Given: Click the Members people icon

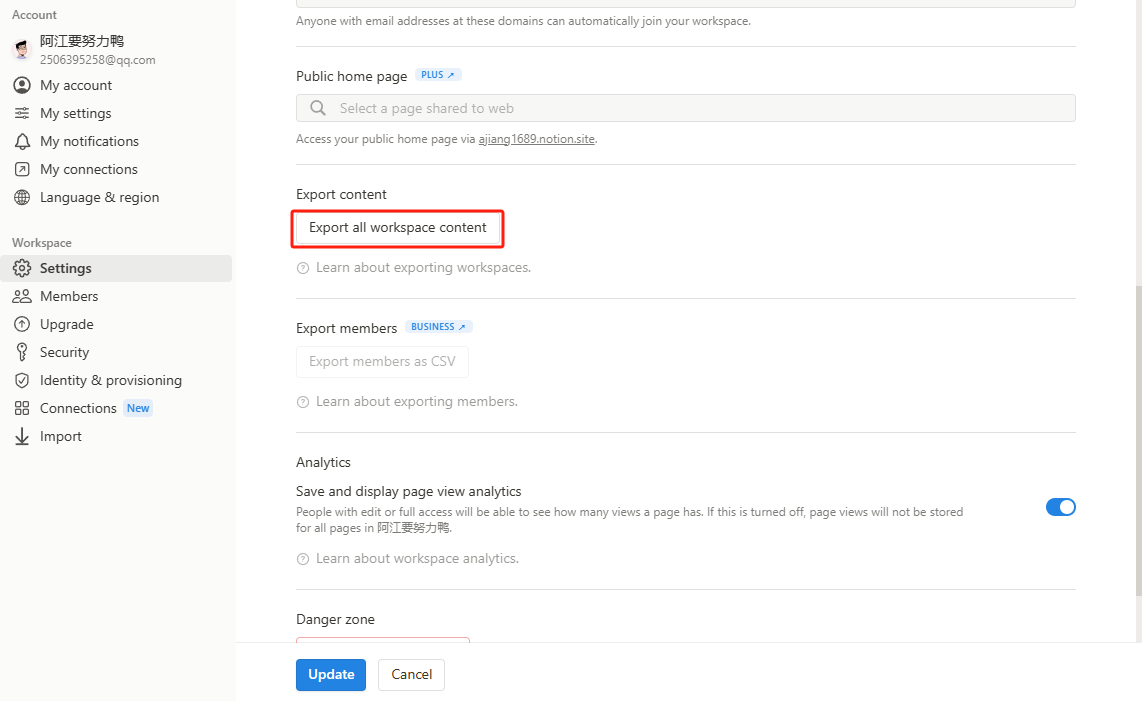Looking at the screenshot, I should (x=22, y=296).
